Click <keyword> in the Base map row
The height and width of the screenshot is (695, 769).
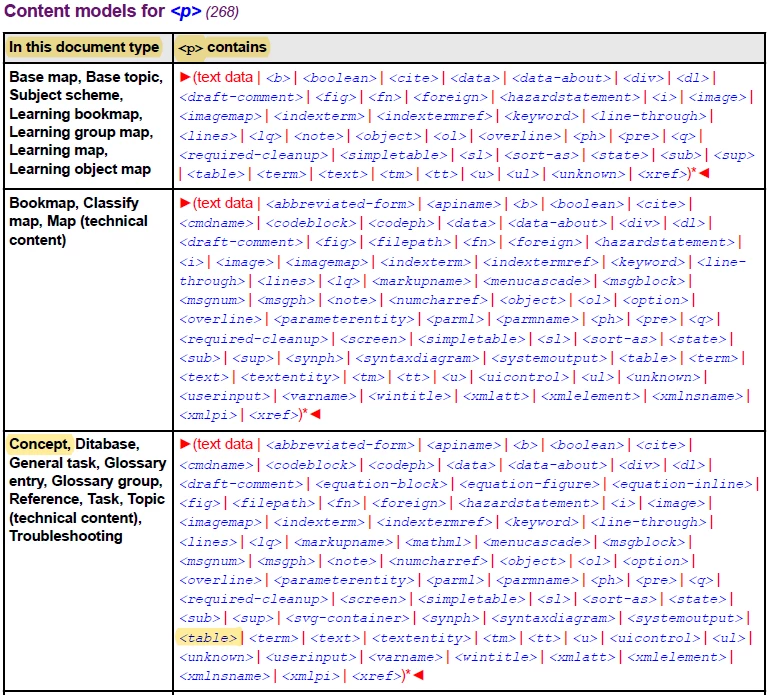541,116
